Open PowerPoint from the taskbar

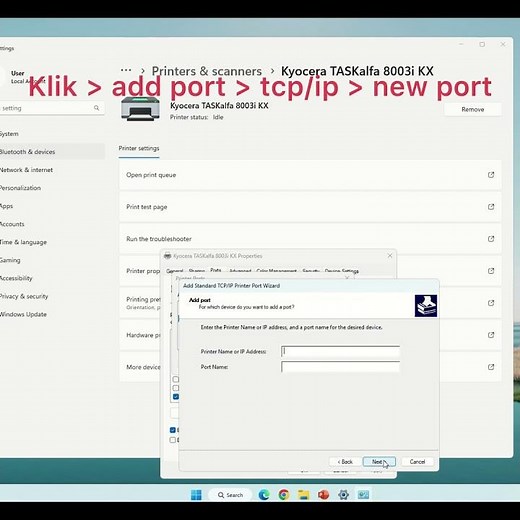(x=323, y=495)
